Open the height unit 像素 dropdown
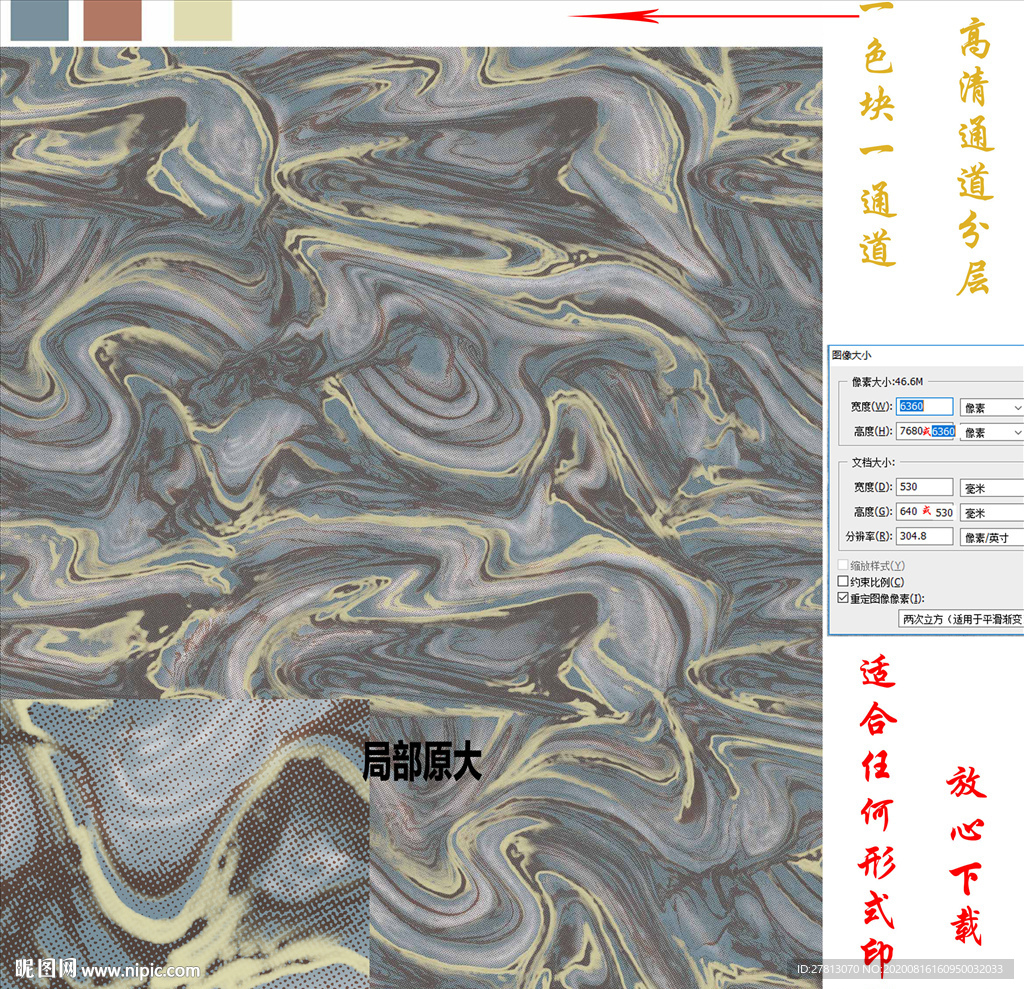The width and height of the screenshot is (1024, 989). [991, 432]
